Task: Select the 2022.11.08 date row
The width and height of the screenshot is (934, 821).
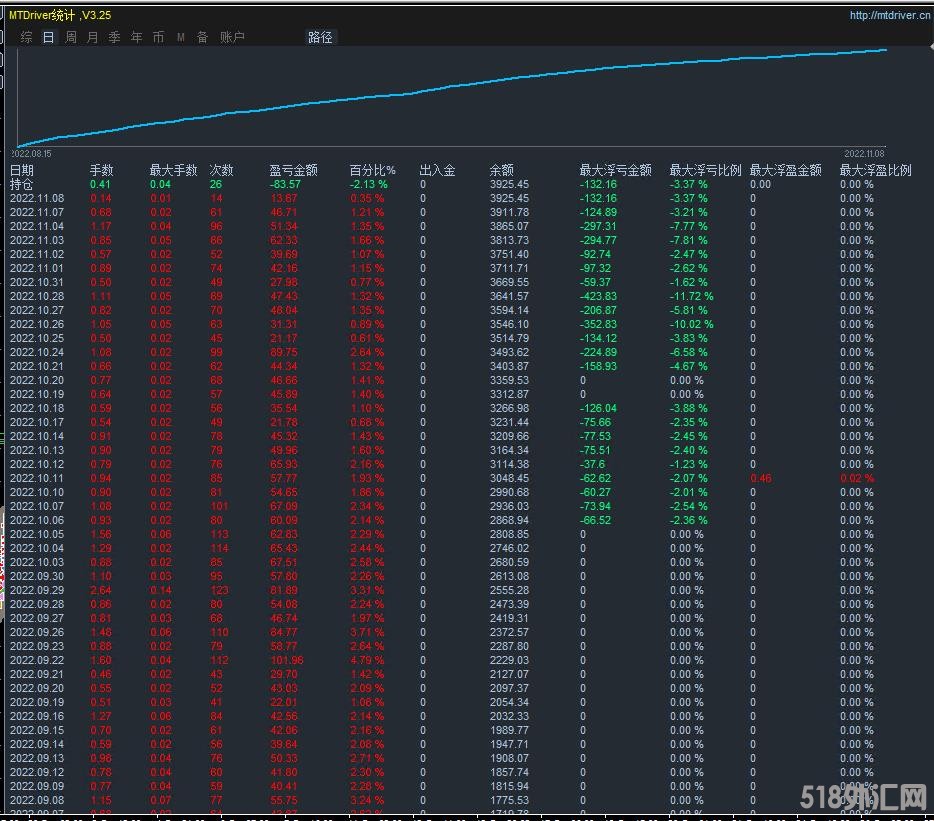Action: pos(36,198)
